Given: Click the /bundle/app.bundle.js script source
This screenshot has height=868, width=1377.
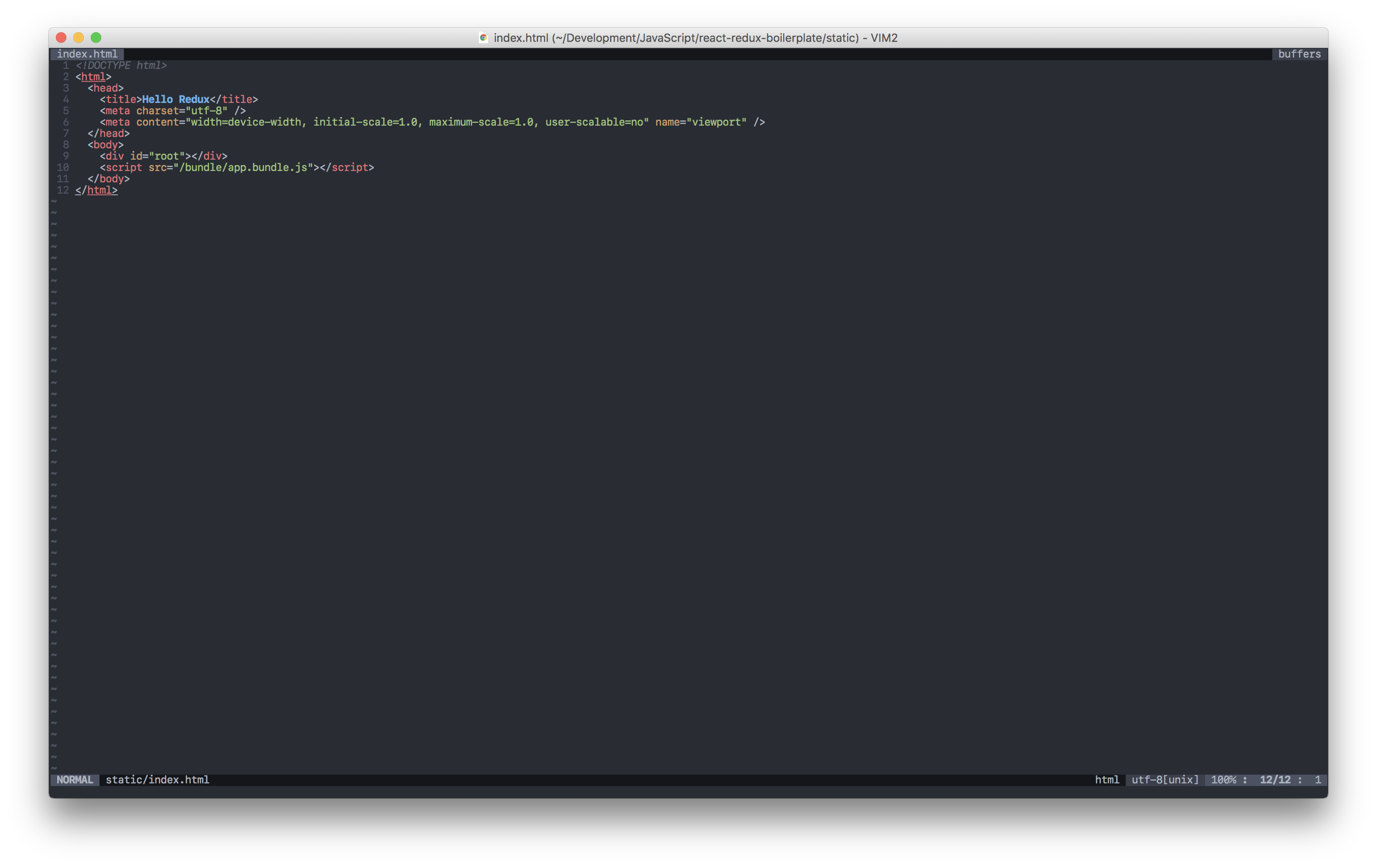Looking at the screenshot, I should point(243,167).
